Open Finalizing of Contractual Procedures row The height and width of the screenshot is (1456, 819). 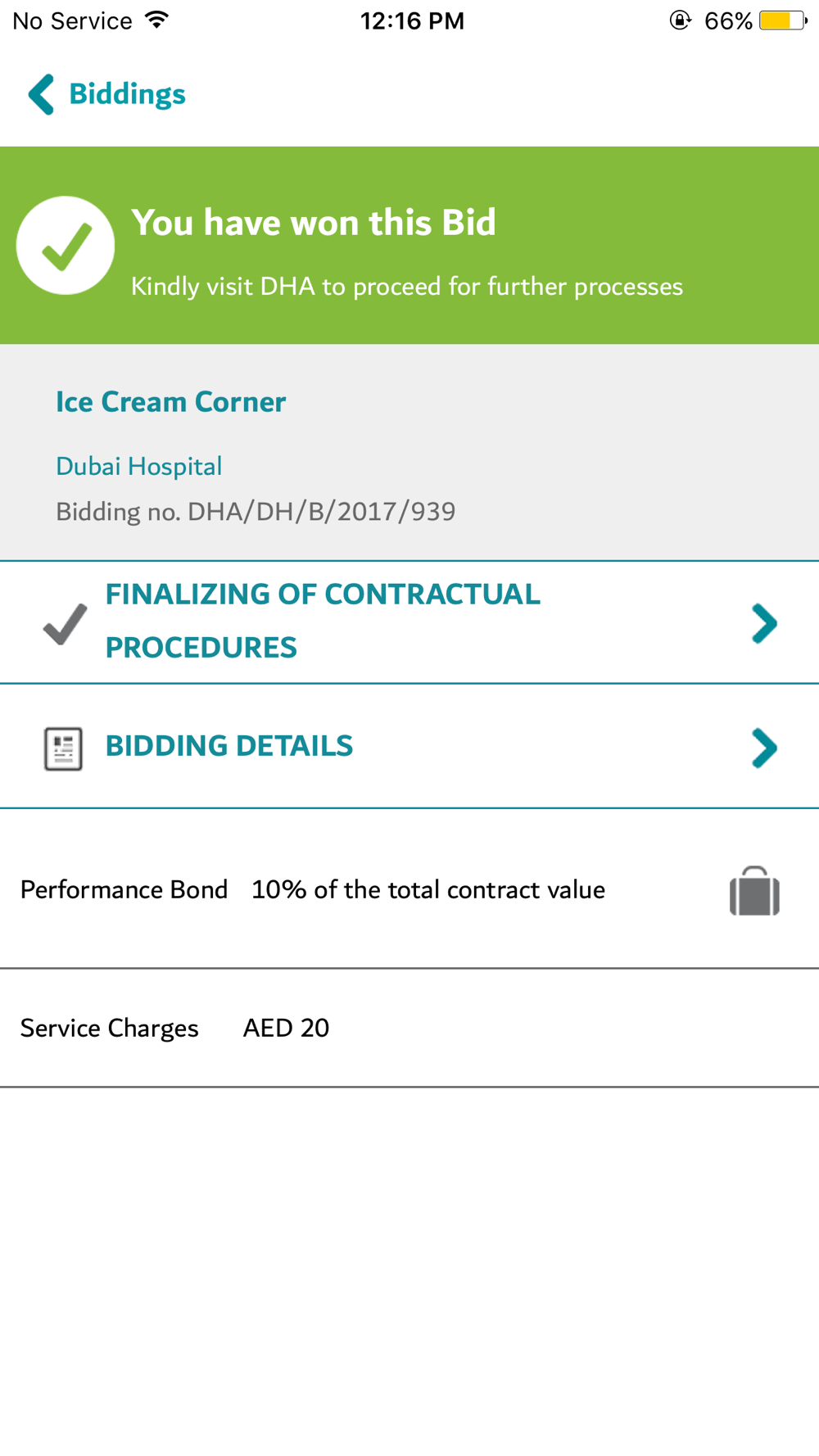coord(409,622)
